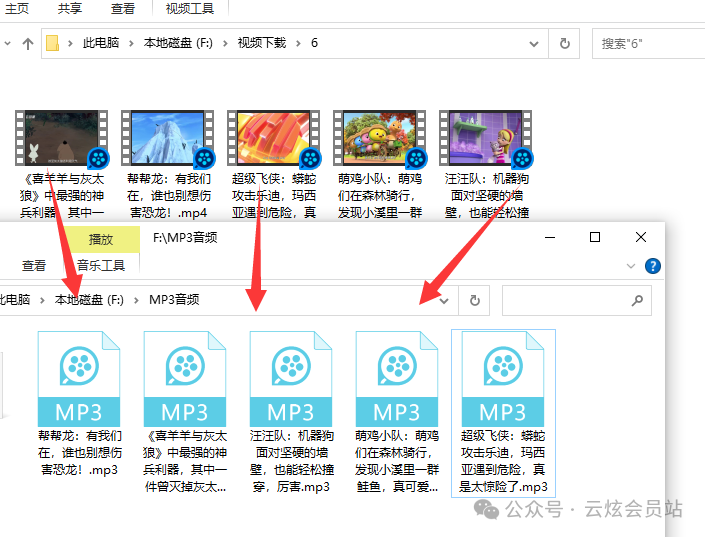Click the 萌鸡小队 video file name text
Viewport: 705px width, 537px height.
(380, 196)
